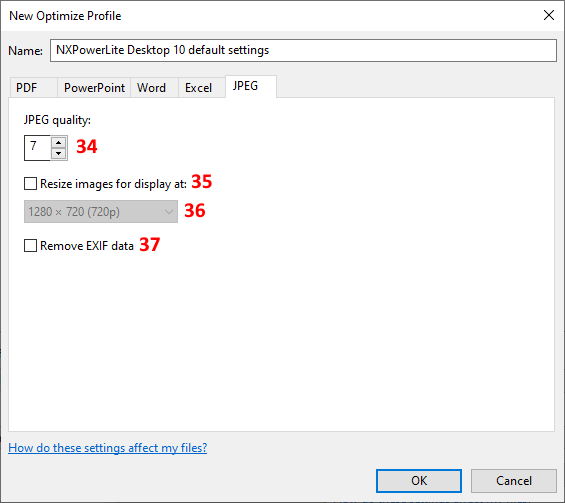Decrease JPEG quality with the down arrow
Image resolution: width=565 pixels, height=503 pixels.
click(58, 153)
